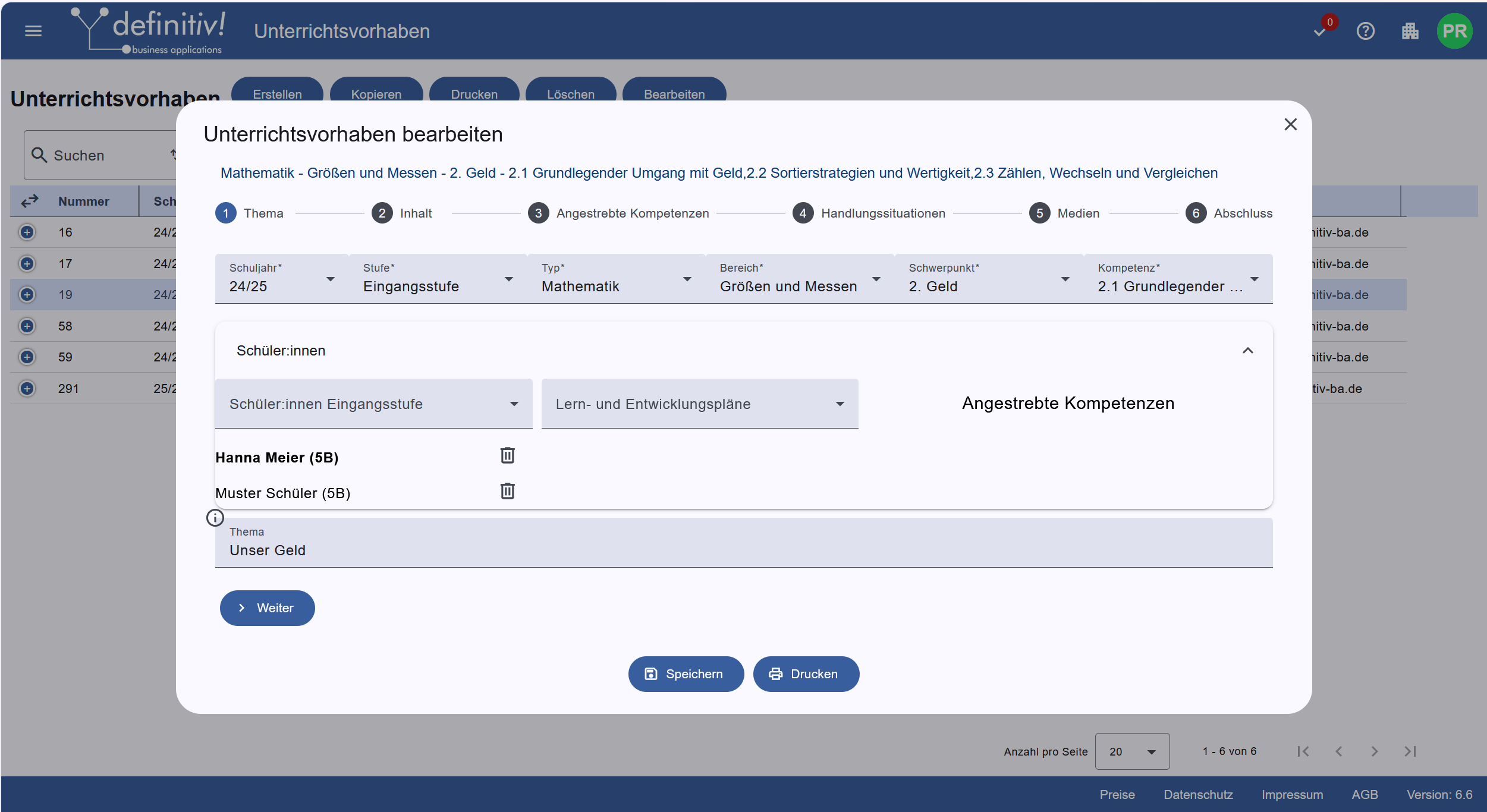Open the Kompetenz dropdown
Screen dimensions: 1487x812
click(1178, 279)
